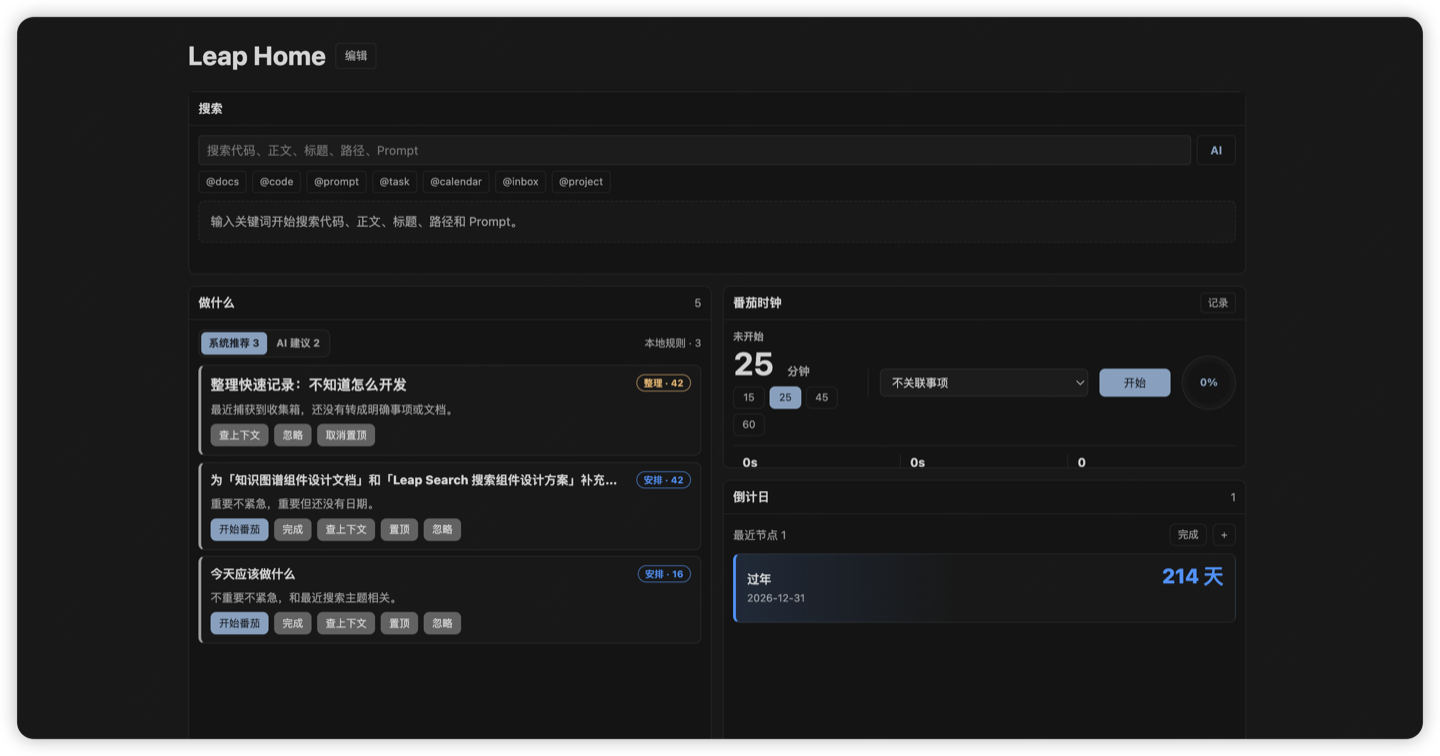Click 开始番茄 on the 今天应该做什么 task

point(239,623)
